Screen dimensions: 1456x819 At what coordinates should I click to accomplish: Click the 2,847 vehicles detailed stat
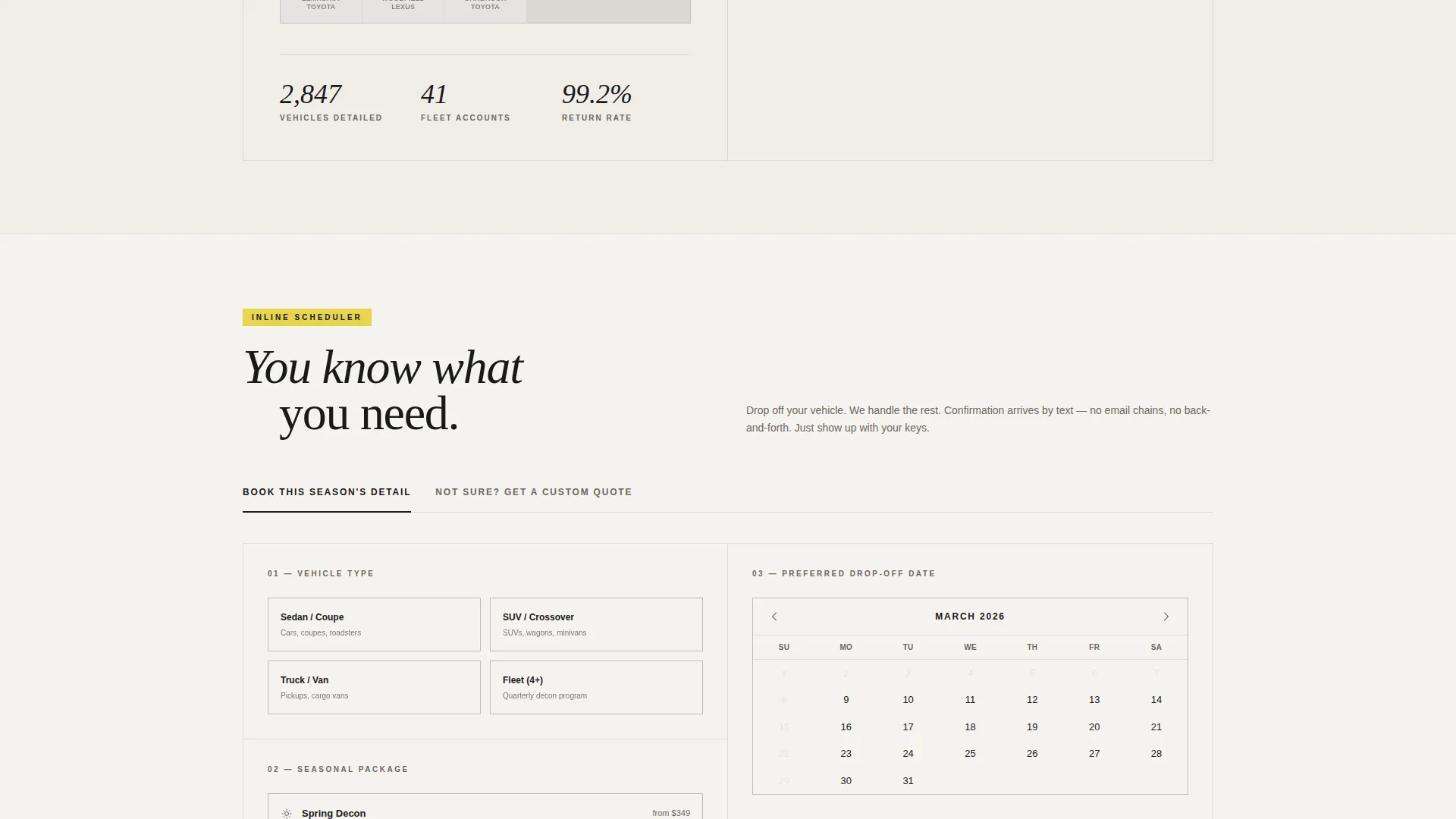pos(331,102)
